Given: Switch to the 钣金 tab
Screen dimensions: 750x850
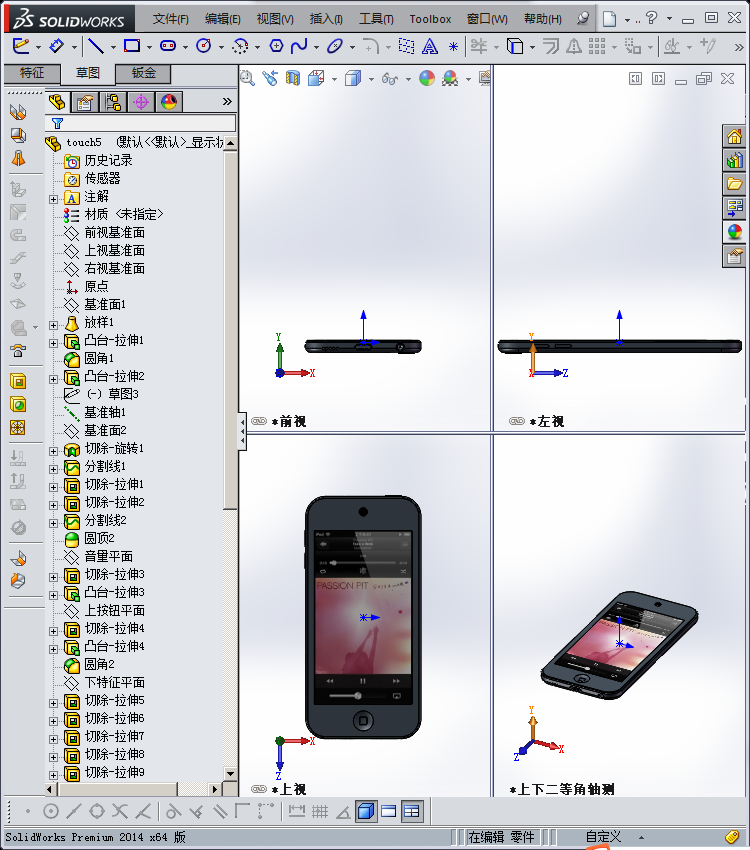Looking at the screenshot, I should click(144, 73).
